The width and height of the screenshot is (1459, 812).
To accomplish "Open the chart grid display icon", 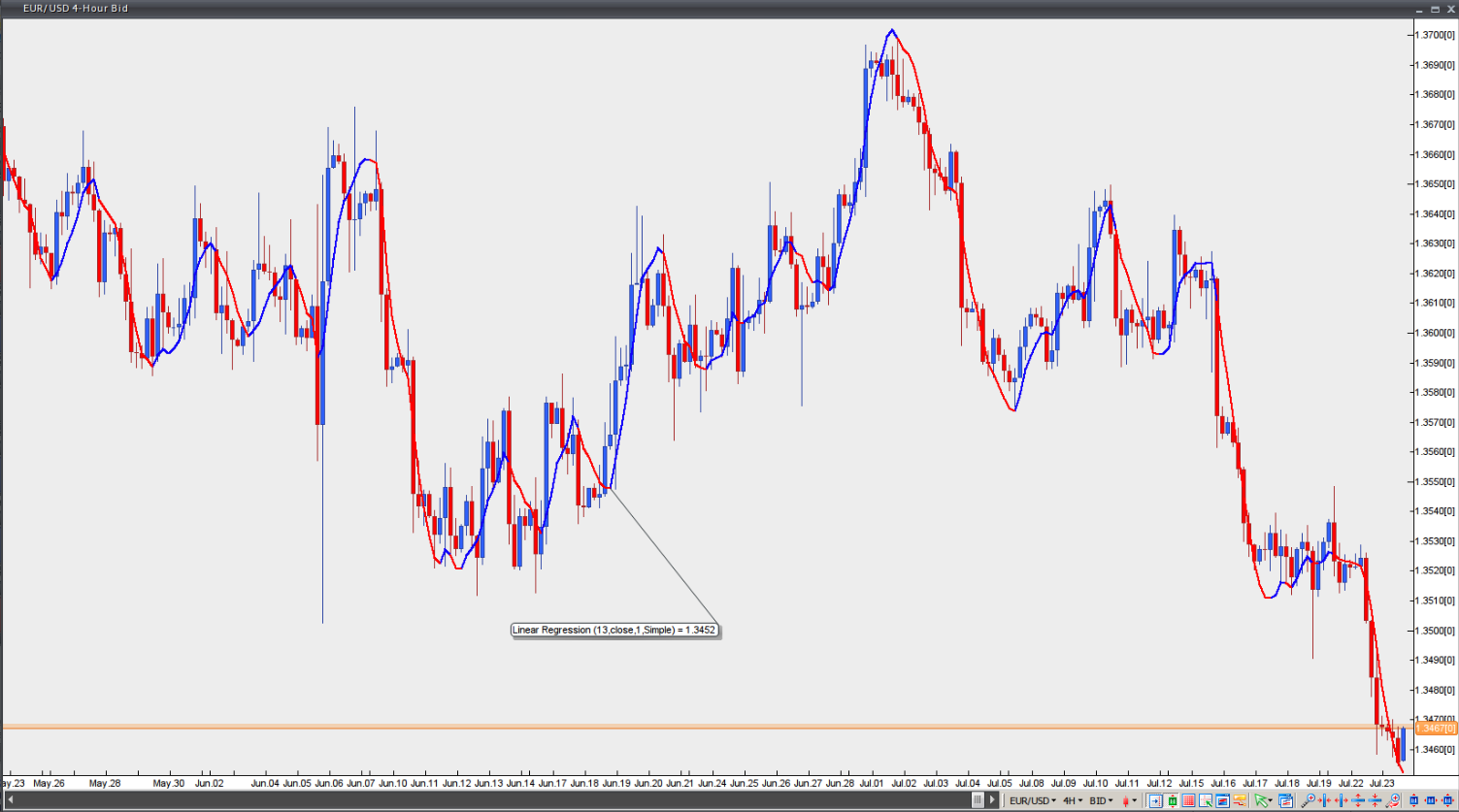I will [x=1189, y=801].
